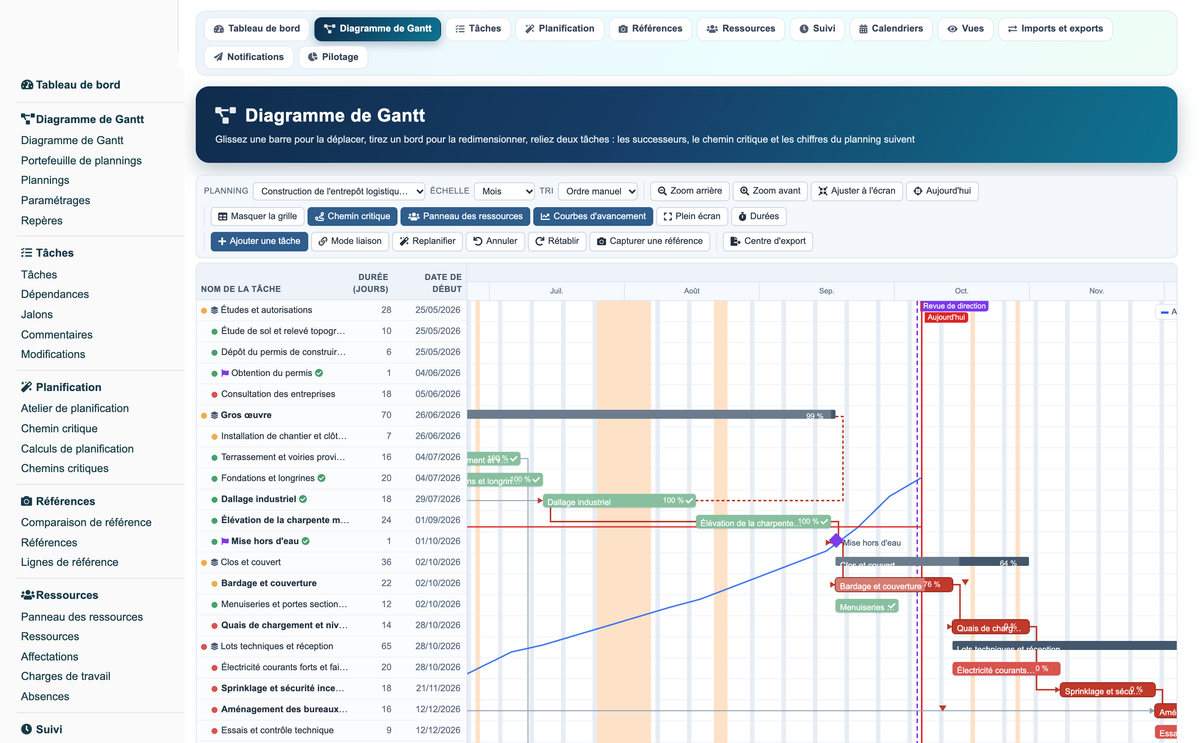Enable Mode liaison
Image resolution: width=1200 pixels, height=743 pixels.
349,241
